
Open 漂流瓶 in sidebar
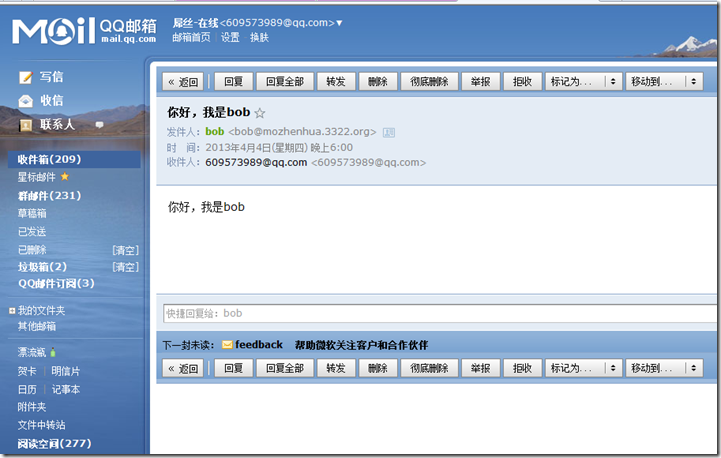click(32, 352)
